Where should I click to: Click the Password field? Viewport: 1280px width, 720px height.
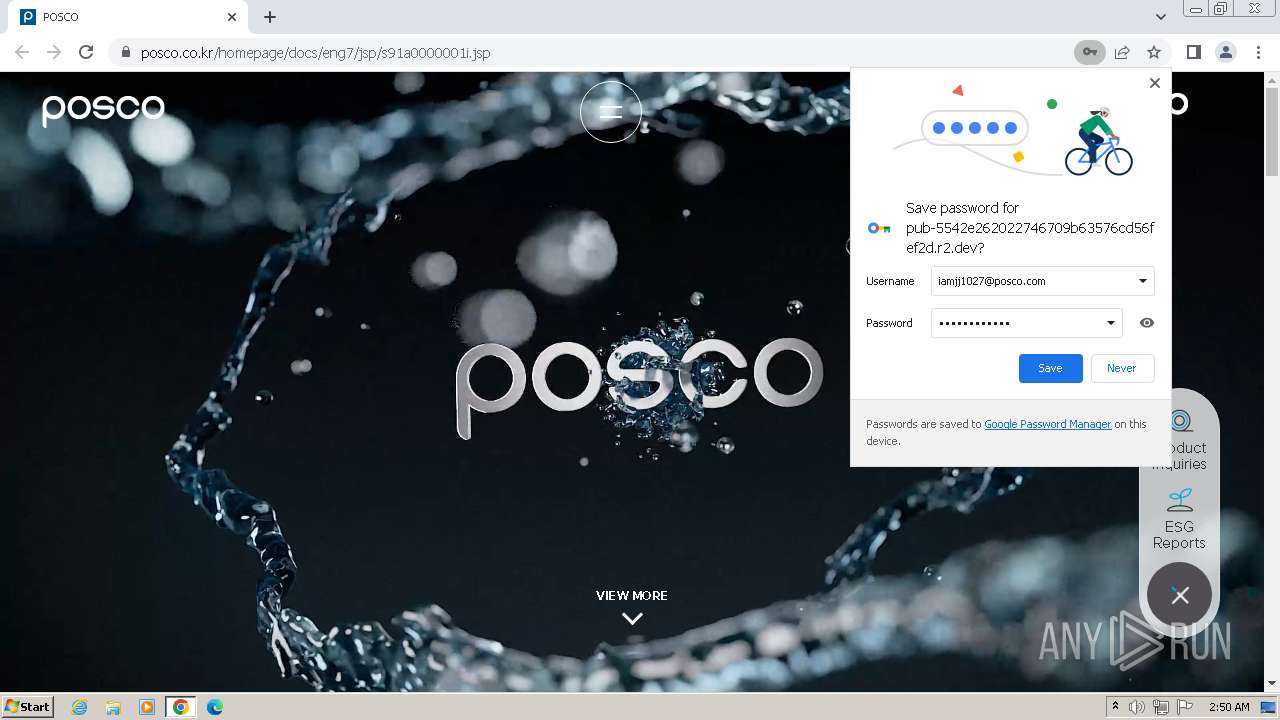point(1026,323)
